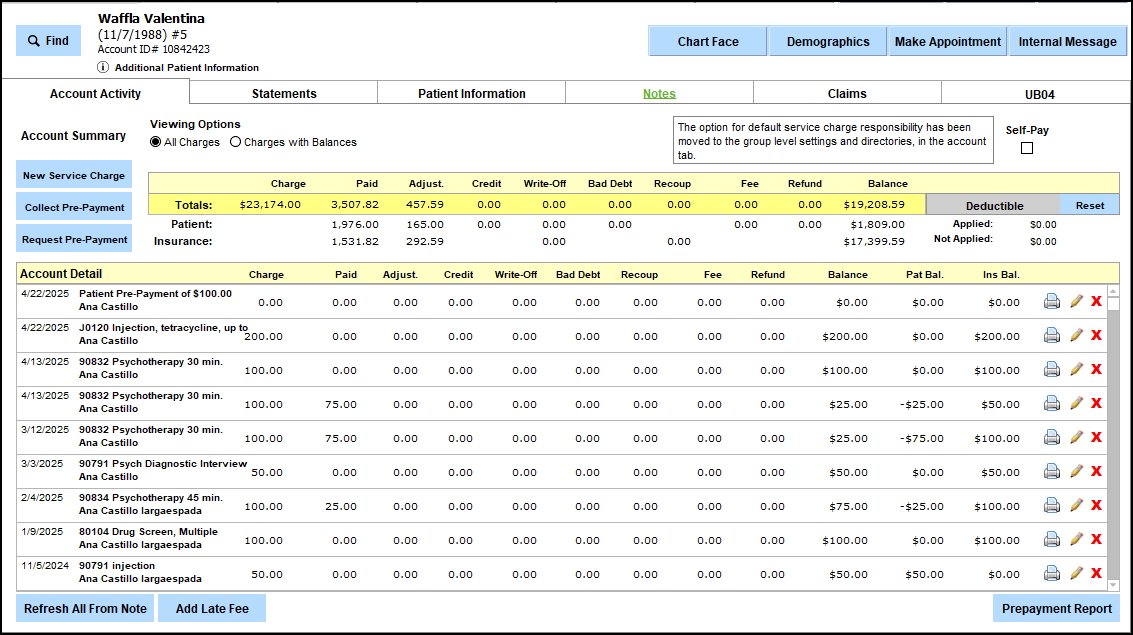The image size is (1133, 635).
Task: Open the Prepayment Report
Action: [x=1056, y=609]
